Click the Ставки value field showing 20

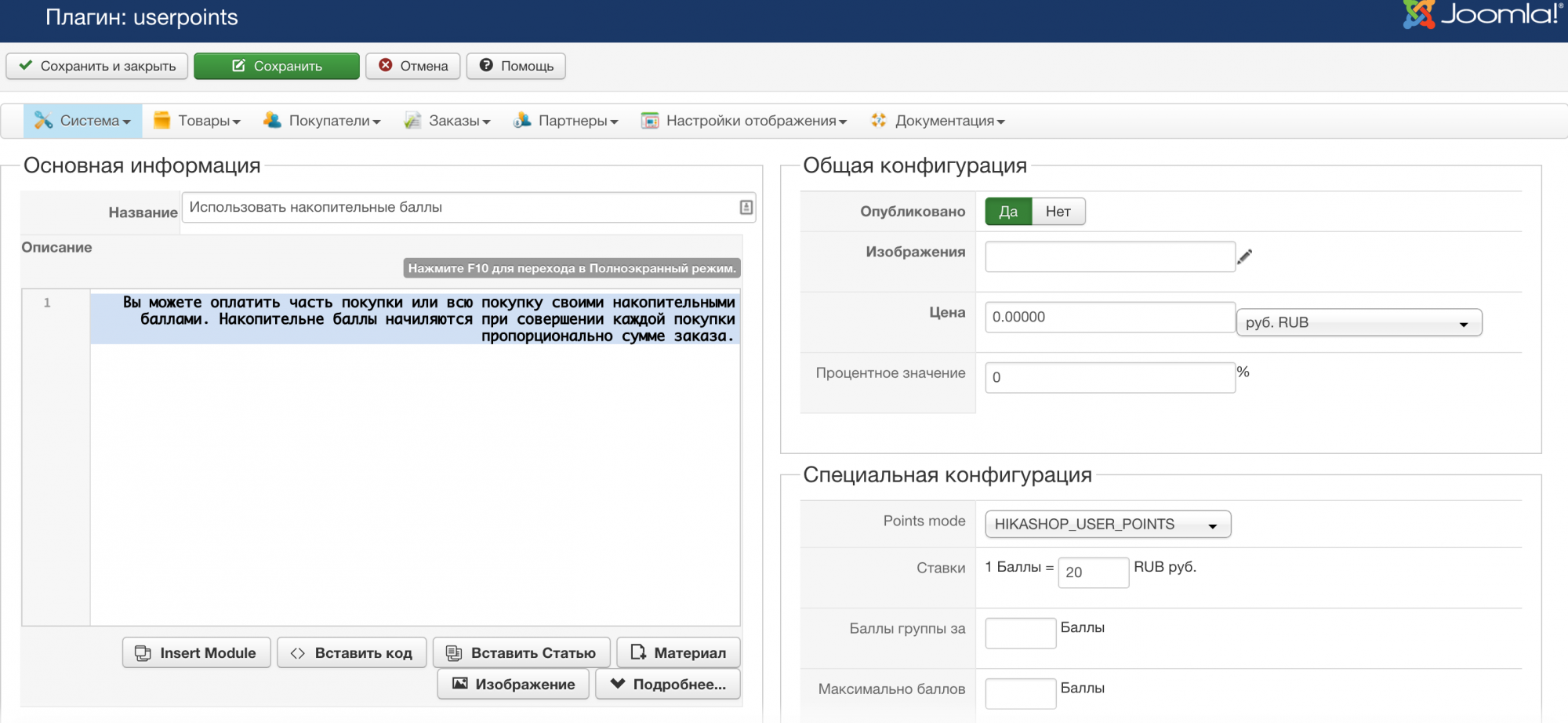(x=1093, y=572)
